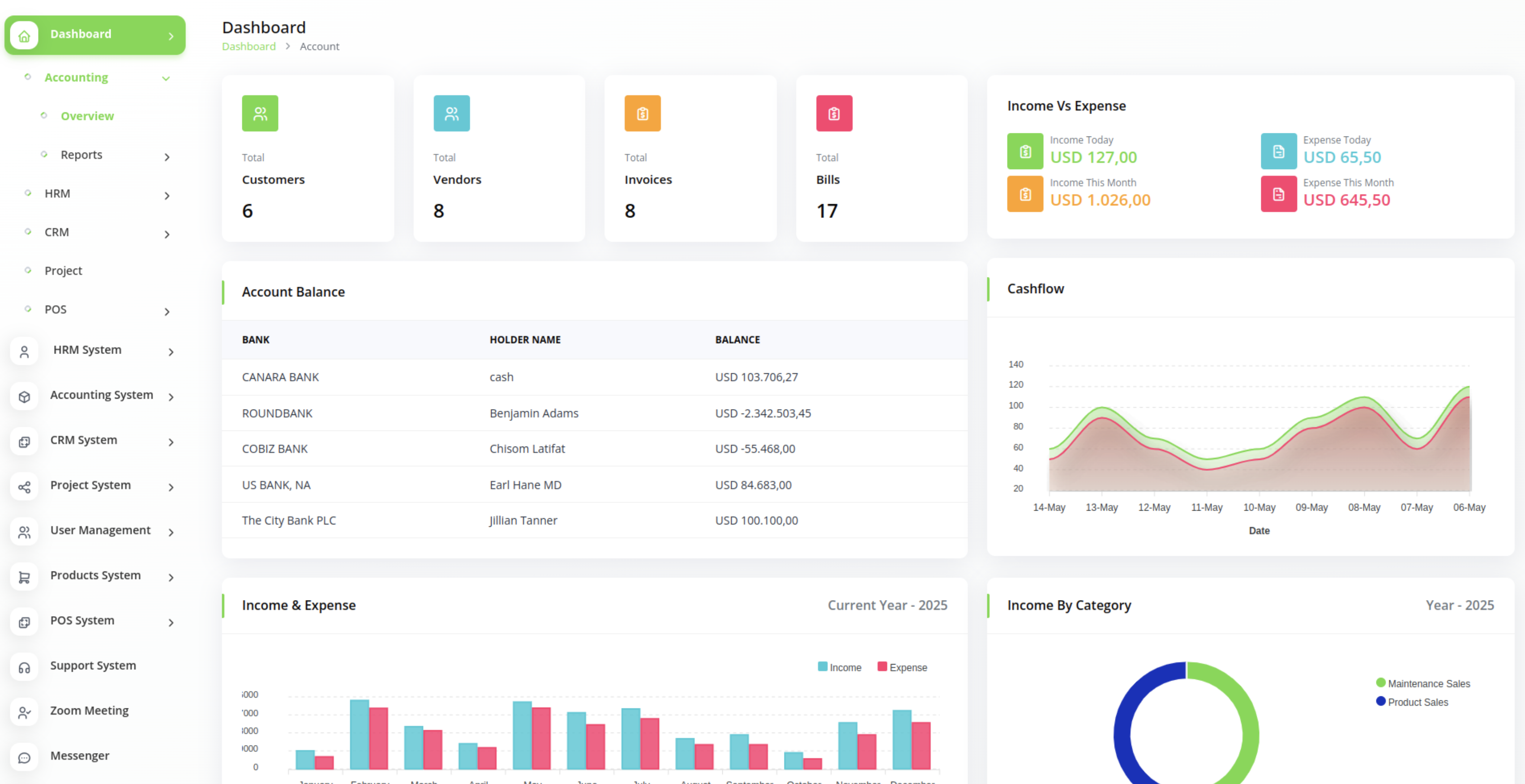Click the Account breadcrumb text
1525x784 pixels.
(x=319, y=46)
